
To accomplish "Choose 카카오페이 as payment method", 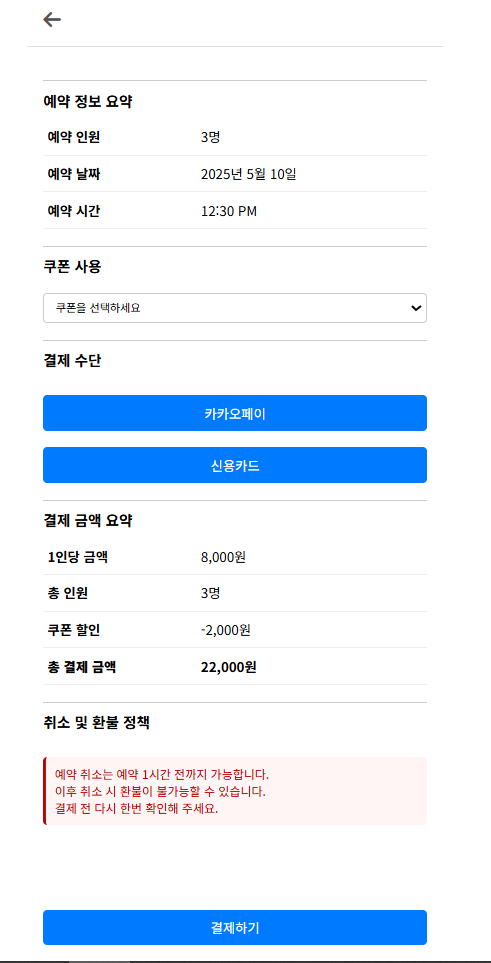I will point(235,413).
